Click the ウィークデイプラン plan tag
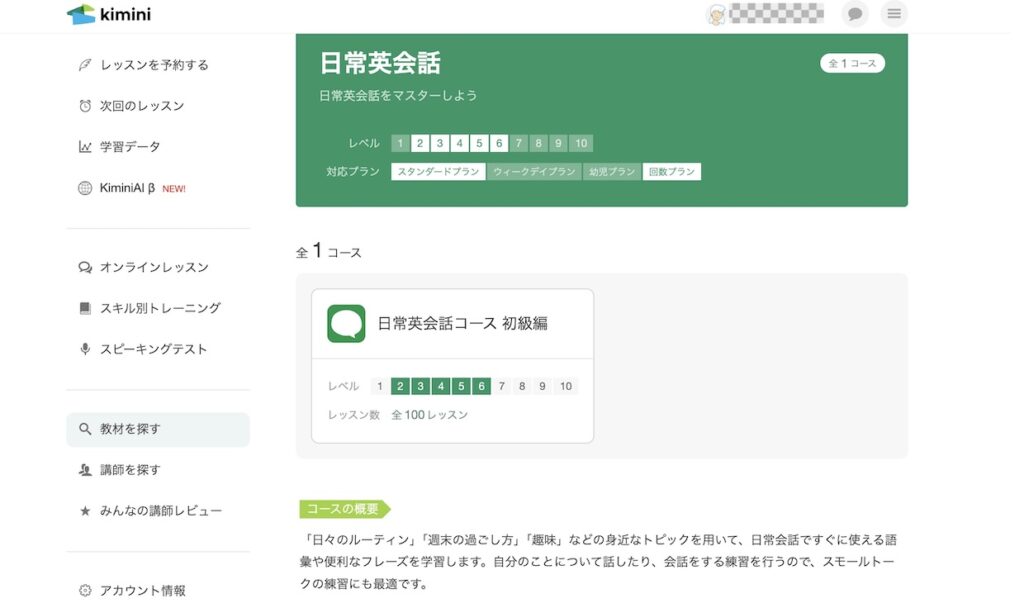This screenshot has width=1024, height=608. click(x=534, y=172)
